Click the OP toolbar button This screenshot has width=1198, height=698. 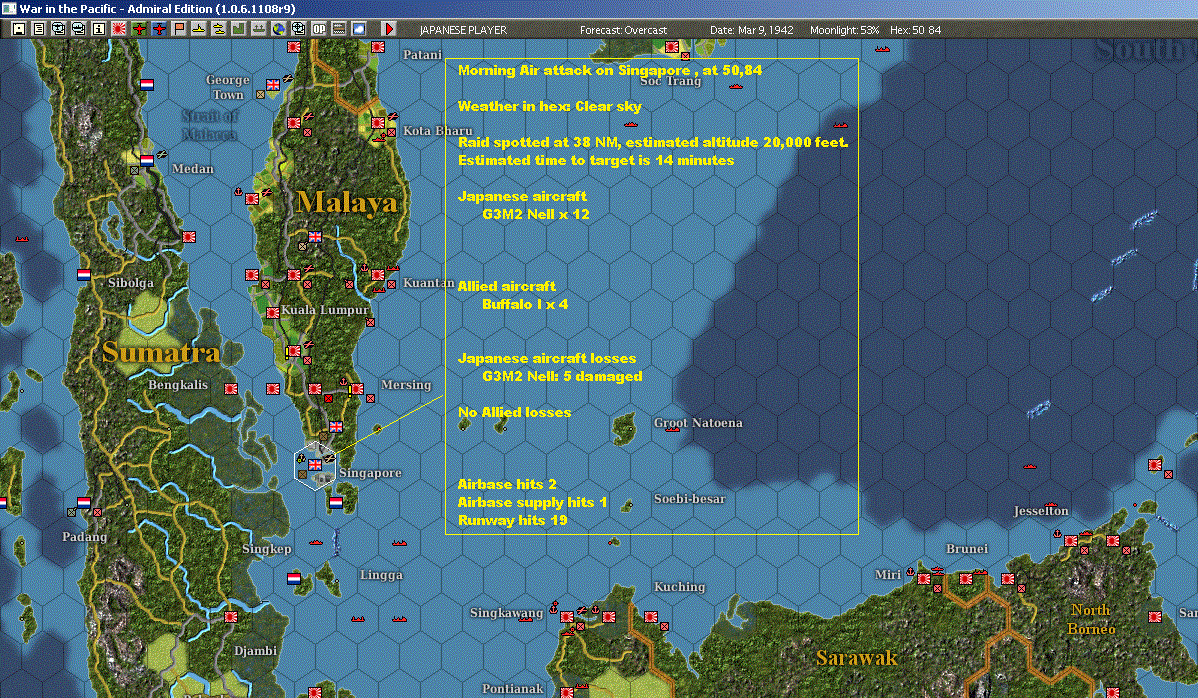(x=319, y=29)
